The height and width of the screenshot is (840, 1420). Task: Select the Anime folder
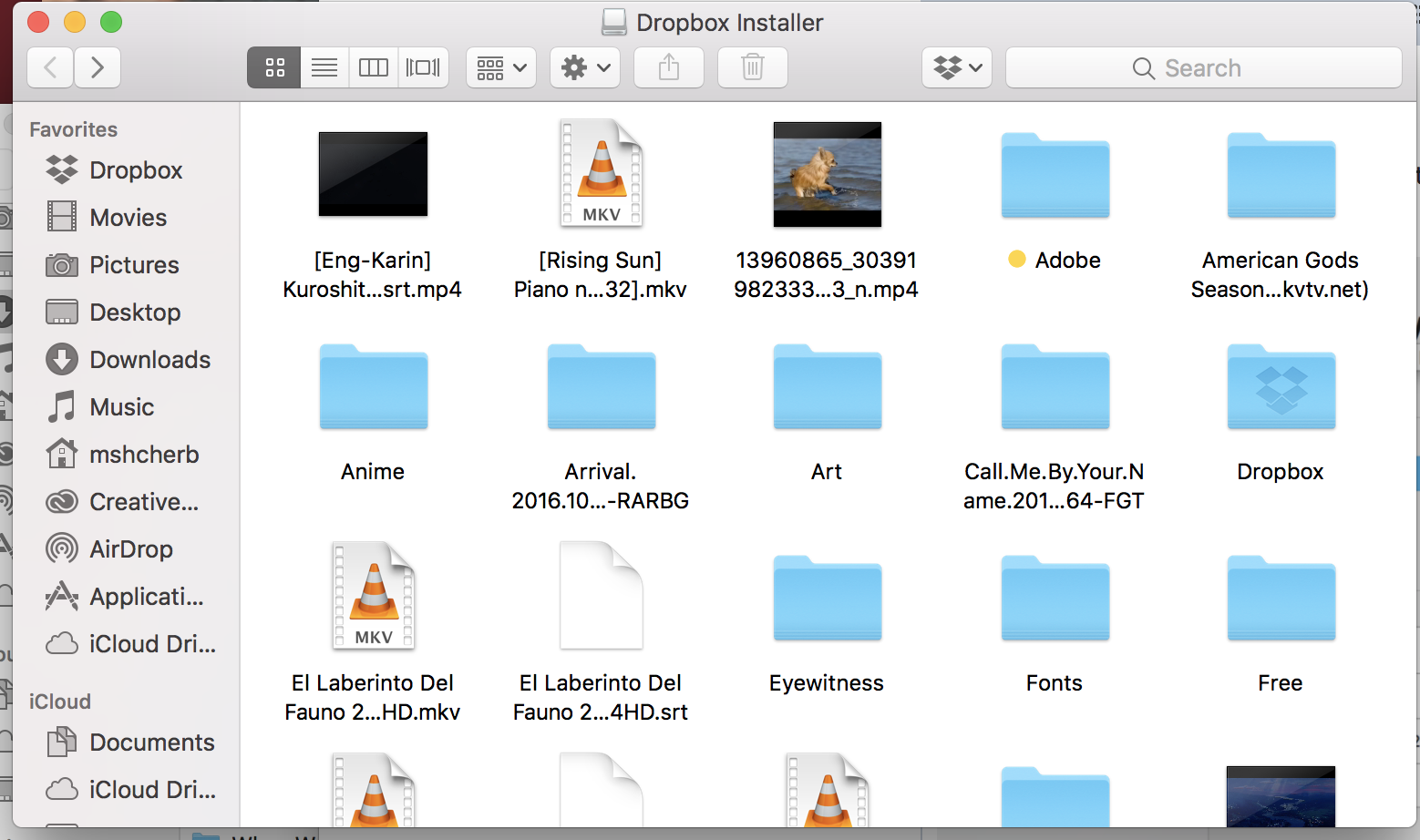pyautogui.click(x=373, y=386)
